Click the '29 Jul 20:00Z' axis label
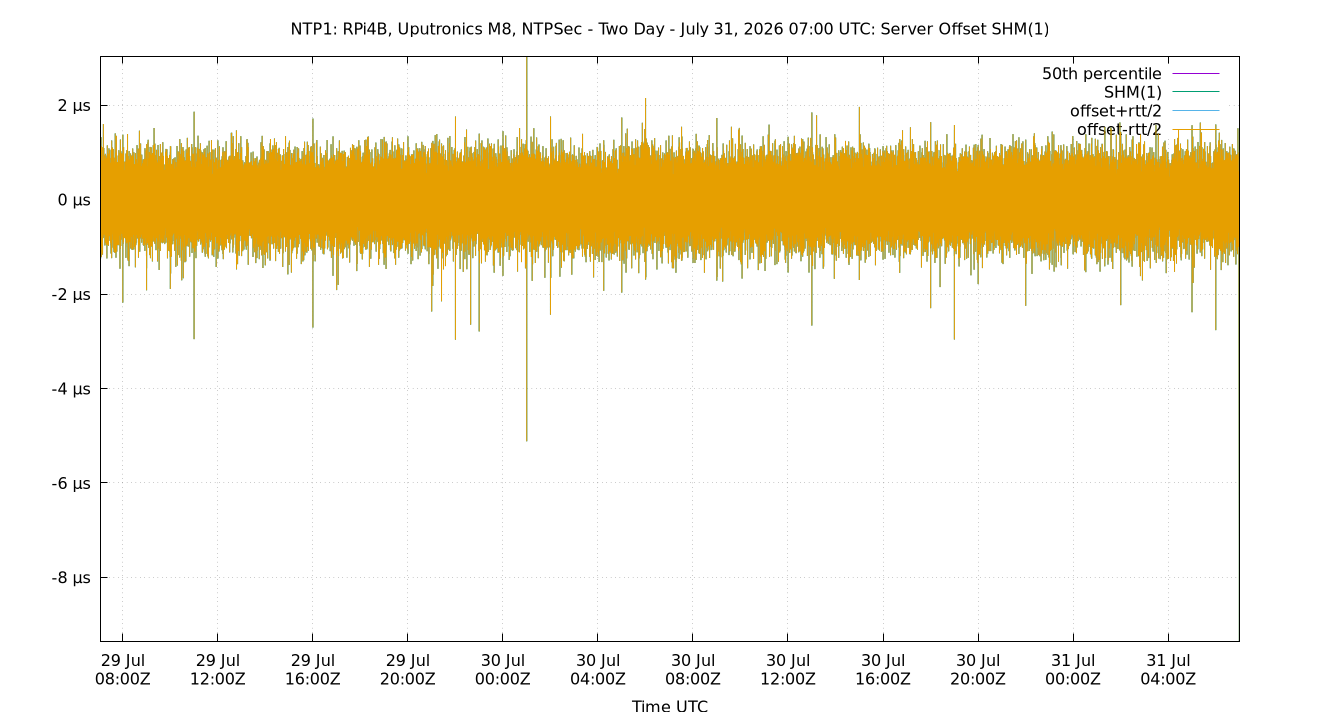Viewport: 1340px width, 720px height. tap(407, 669)
